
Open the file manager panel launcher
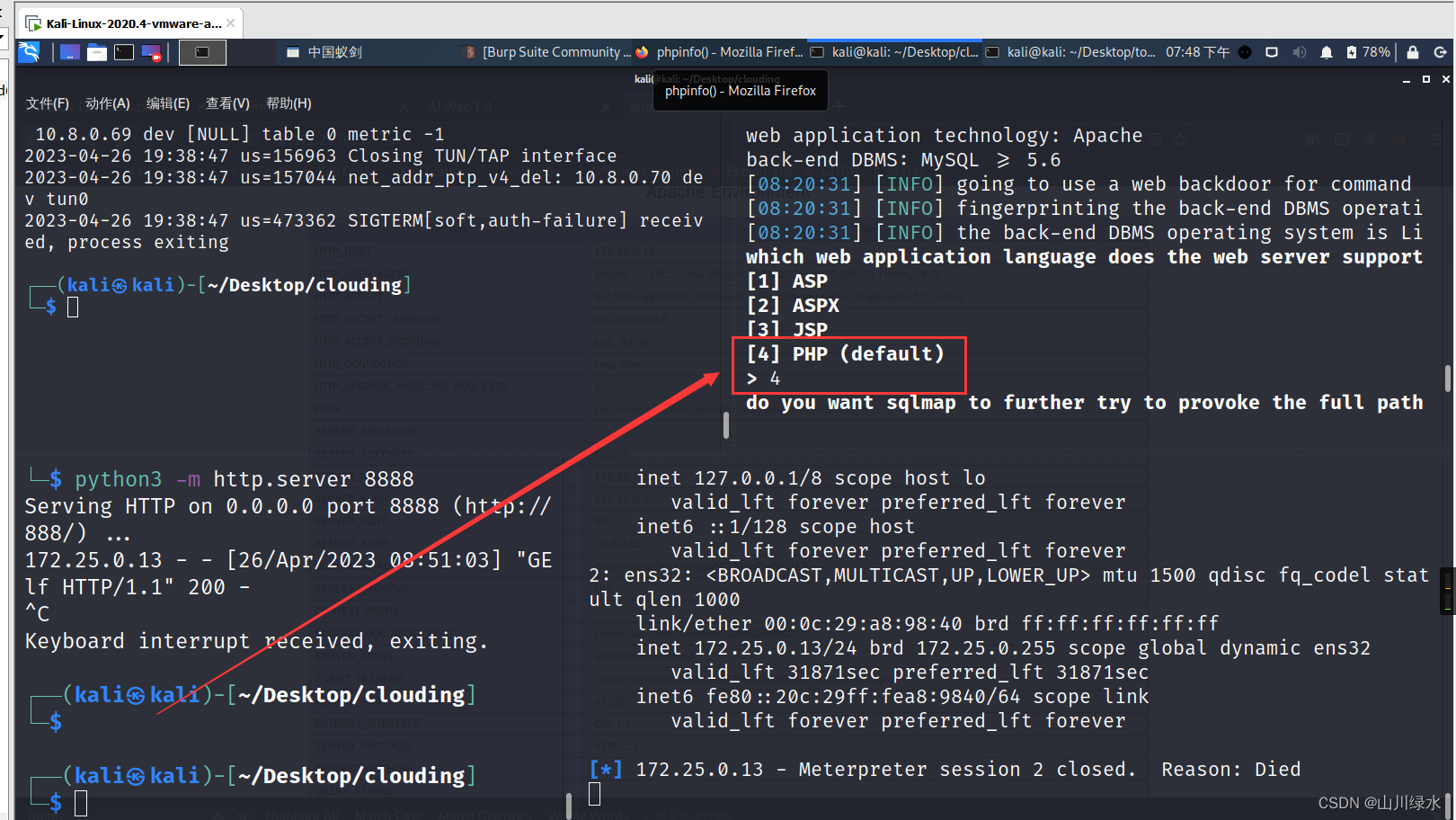tap(97, 52)
